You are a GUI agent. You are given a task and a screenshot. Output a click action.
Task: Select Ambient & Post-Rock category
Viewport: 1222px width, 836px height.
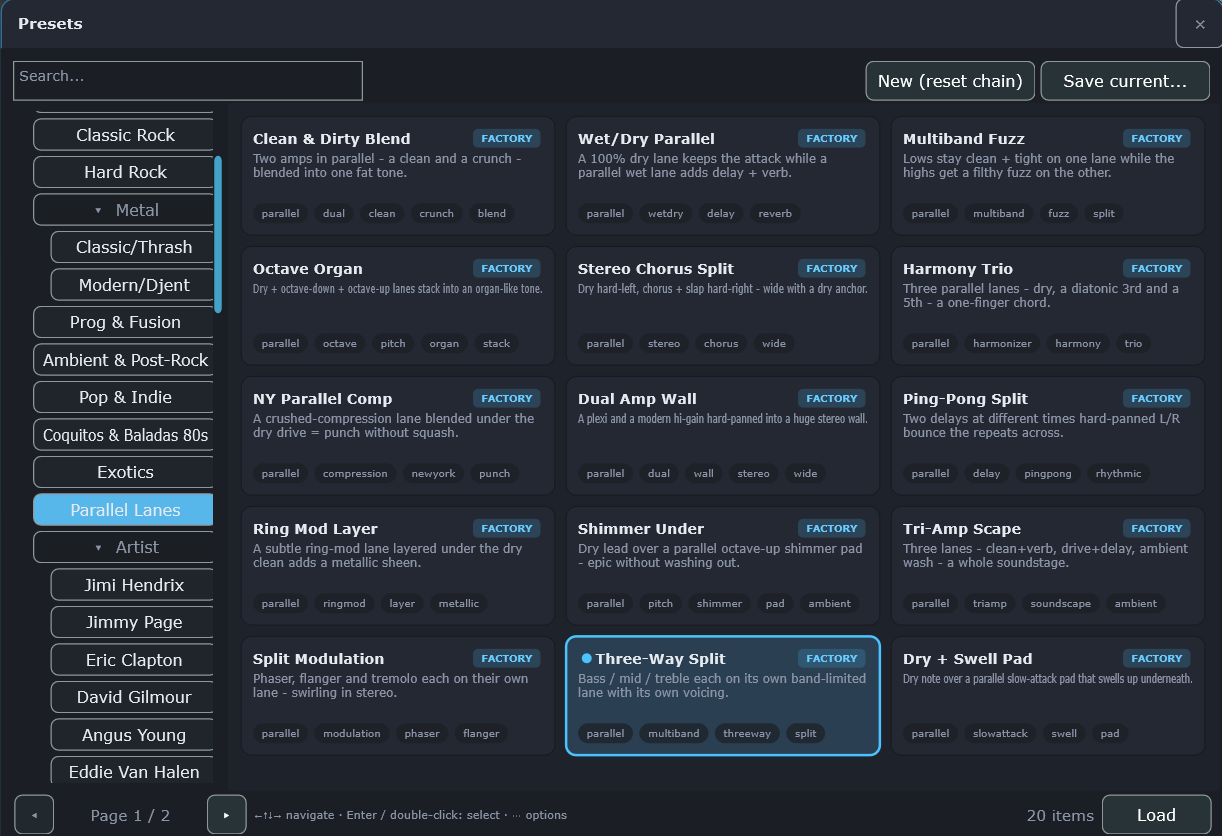[125, 360]
